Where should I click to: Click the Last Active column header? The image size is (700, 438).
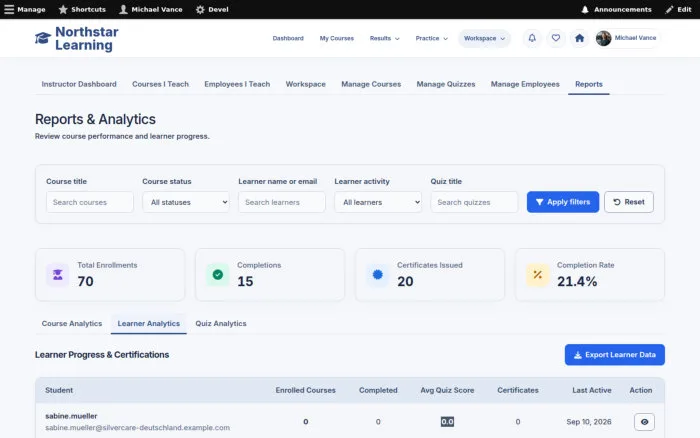pos(592,390)
